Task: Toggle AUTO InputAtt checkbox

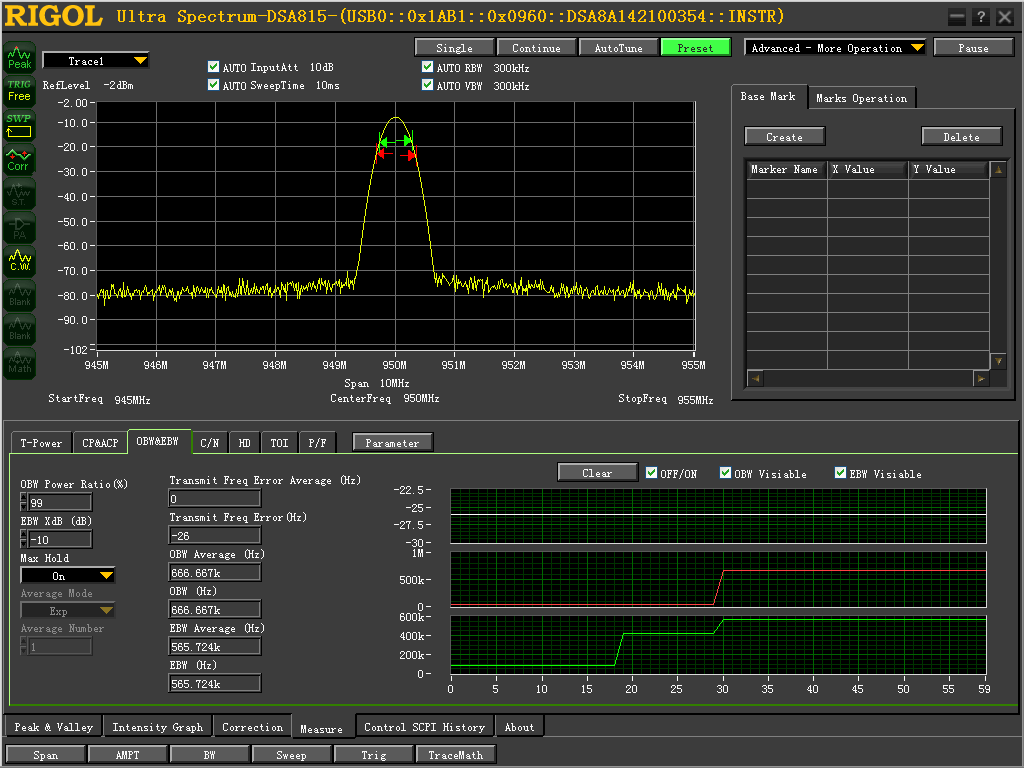Action: click(213, 67)
